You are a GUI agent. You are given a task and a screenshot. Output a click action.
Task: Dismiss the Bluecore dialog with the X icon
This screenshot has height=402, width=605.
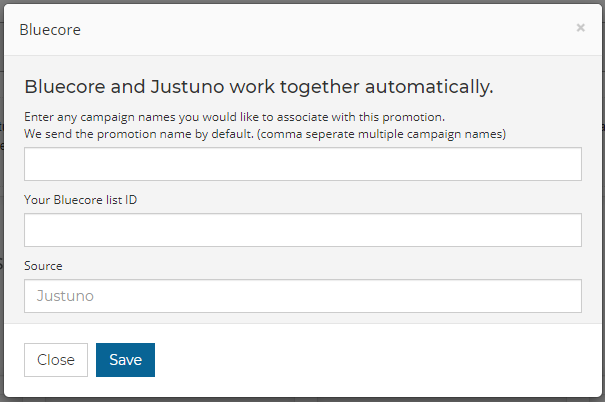pyautogui.click(x=580, y=28)
